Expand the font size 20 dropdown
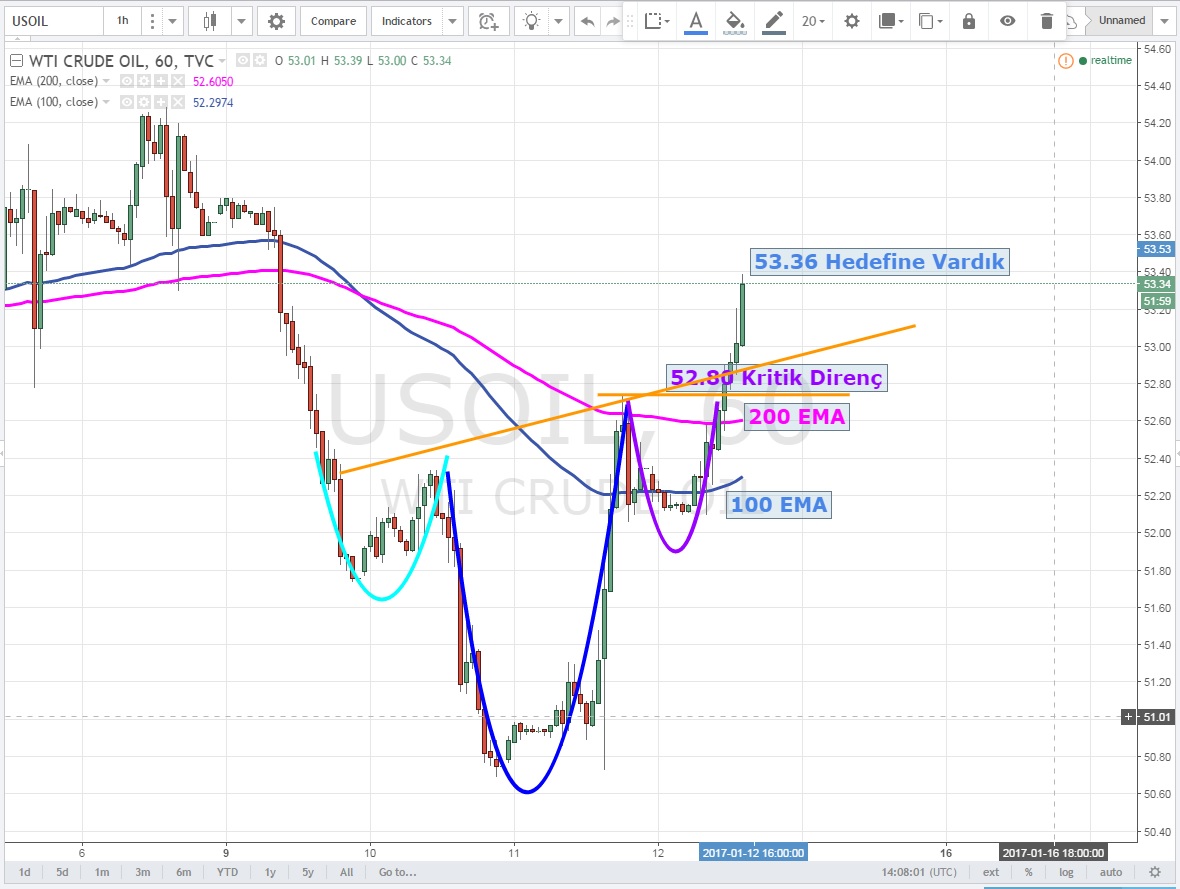Image resolution: width=1180 pixels, height=889 pixels. pyautogui.click(x=814, y=21)
